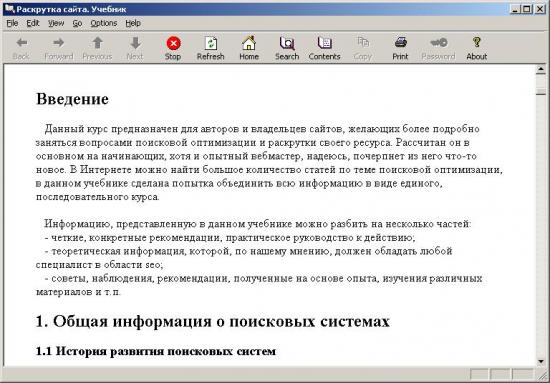This screenshot has width=550, height=383.
Task: Refresh the page via toolbar
Action: coord(211,43)
